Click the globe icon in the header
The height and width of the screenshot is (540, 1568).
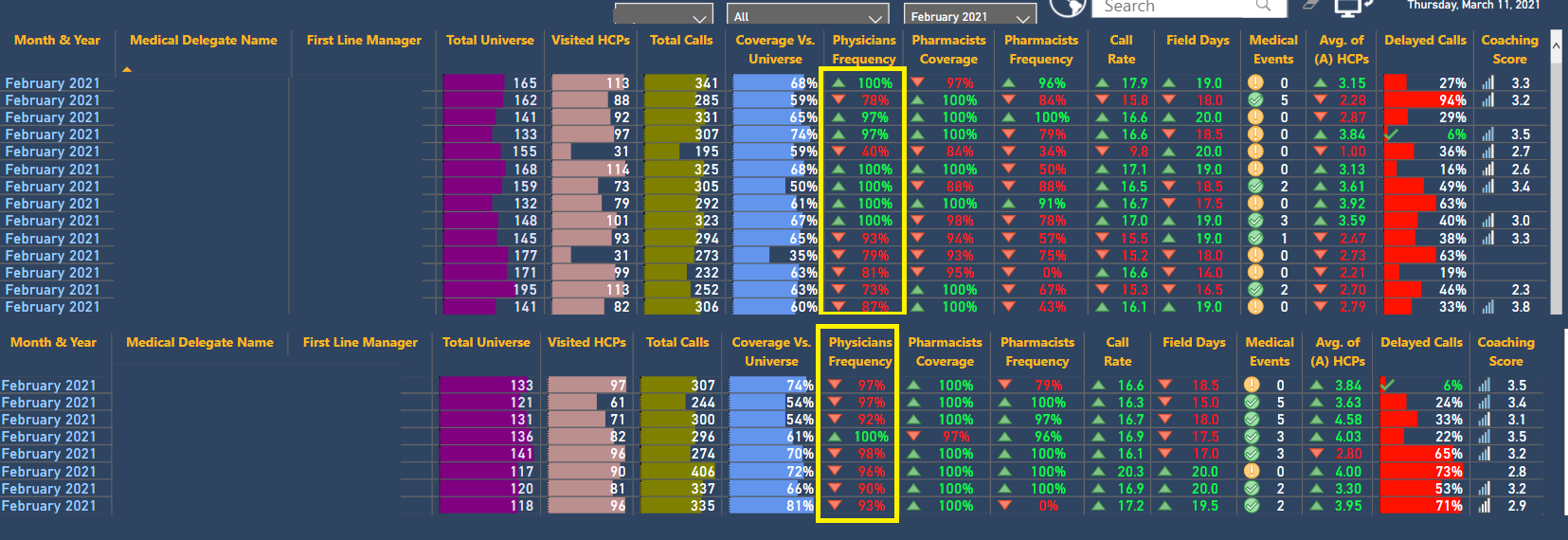click(1068, 8)
